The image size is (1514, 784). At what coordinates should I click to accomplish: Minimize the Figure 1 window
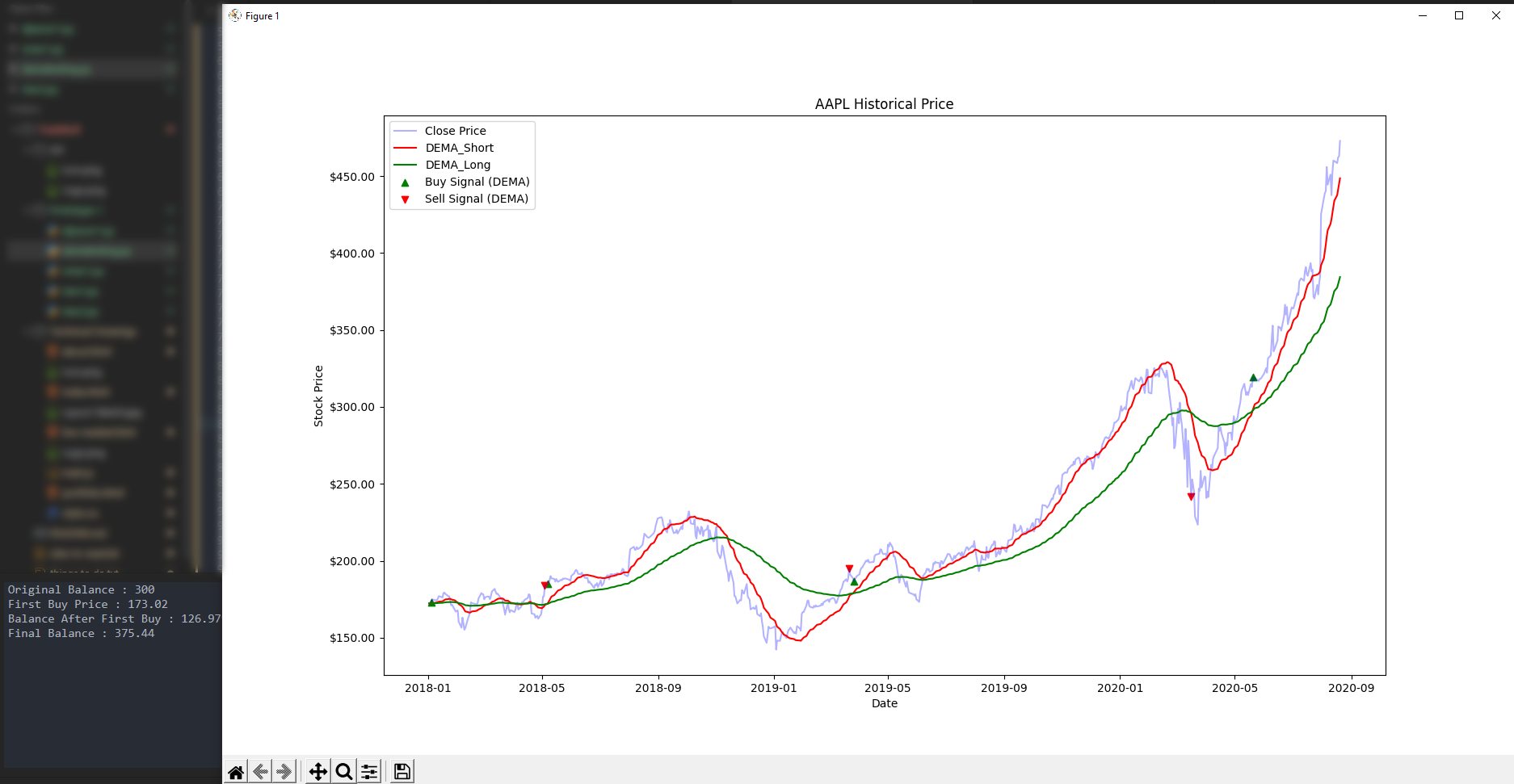[x=1423, y=15]
